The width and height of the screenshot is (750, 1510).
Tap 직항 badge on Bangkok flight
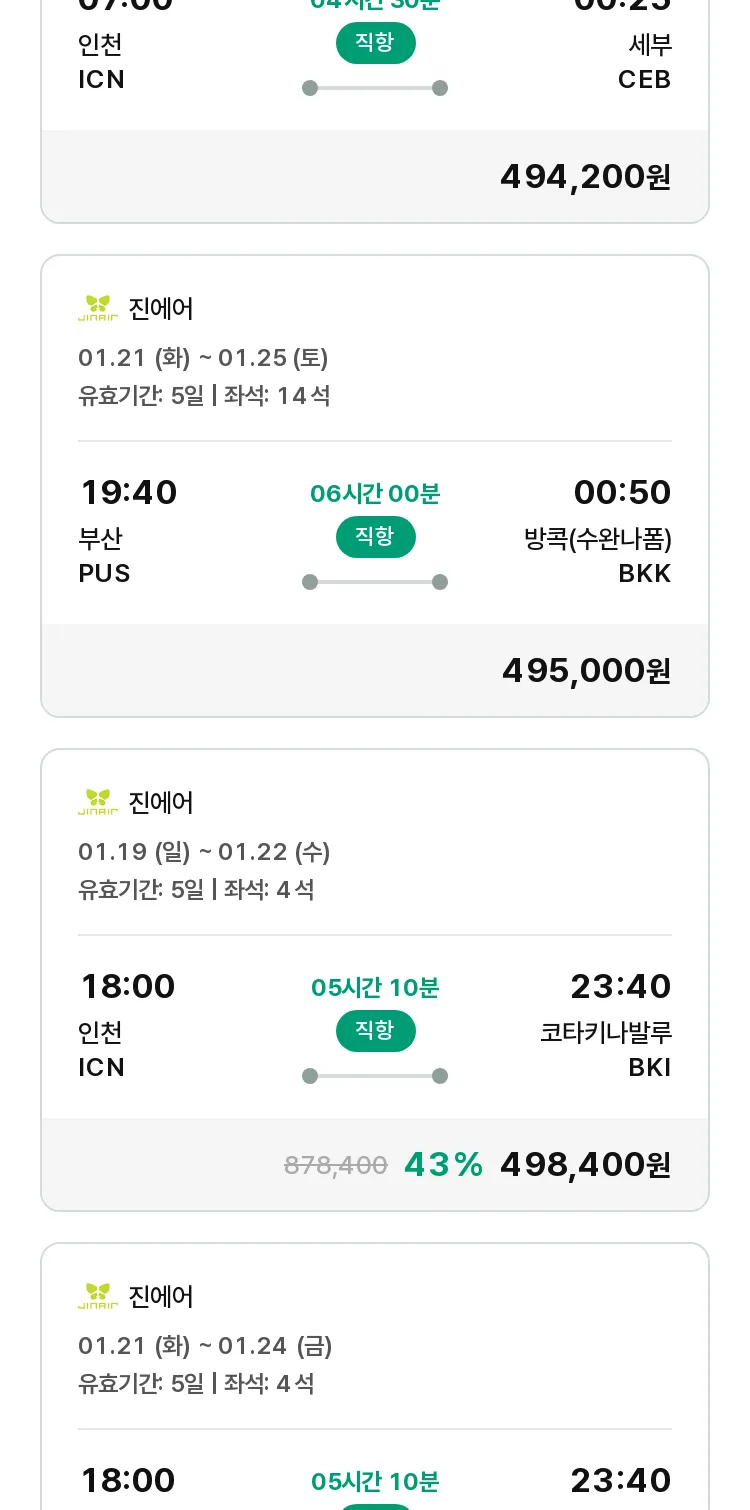(375, 537)
